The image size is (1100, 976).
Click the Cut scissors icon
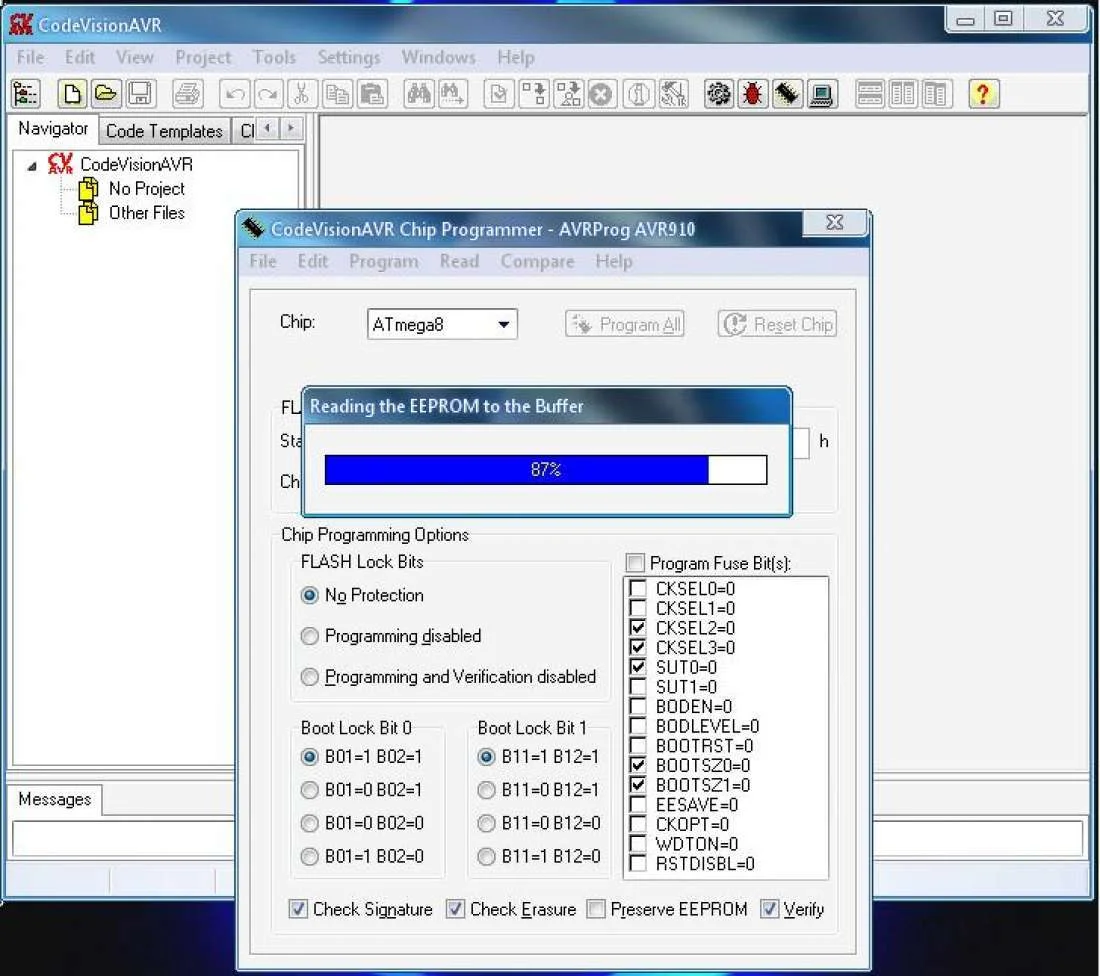click(x=302, y=94)
